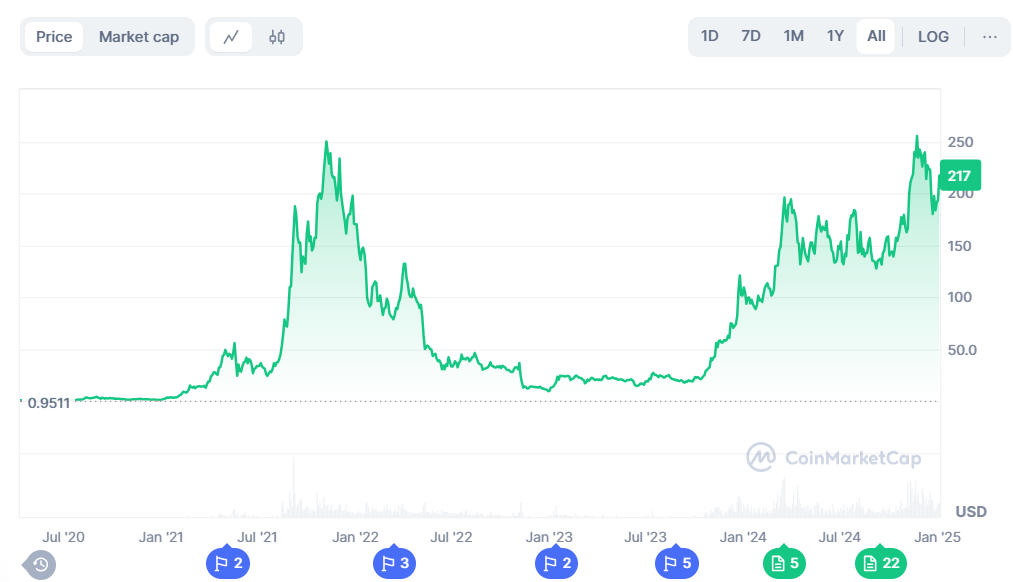Click the CoinMarketCap watermark logo
The image size is (1013, 582).
coord(834,457)
